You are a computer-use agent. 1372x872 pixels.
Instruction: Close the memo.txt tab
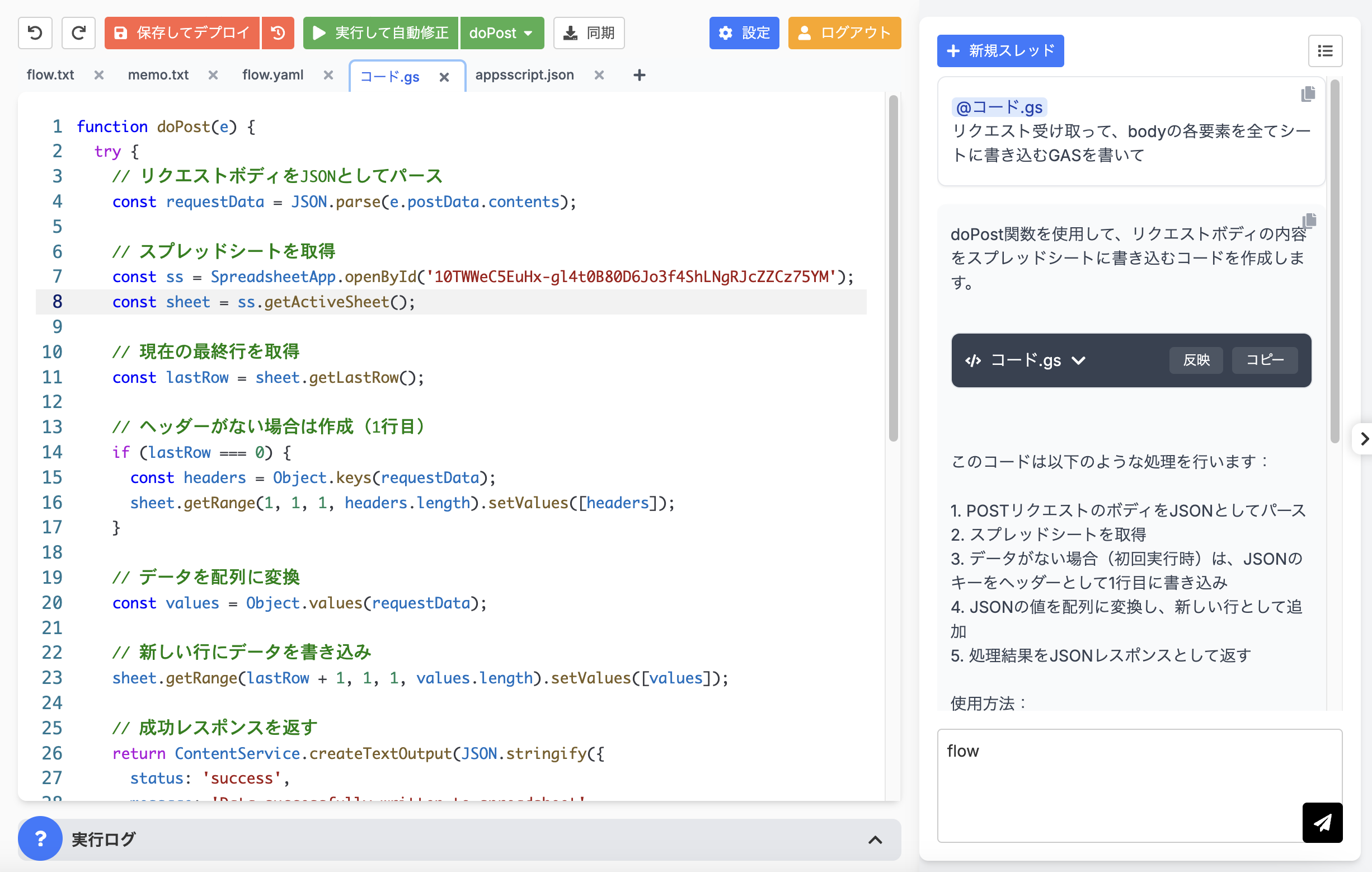213,75
